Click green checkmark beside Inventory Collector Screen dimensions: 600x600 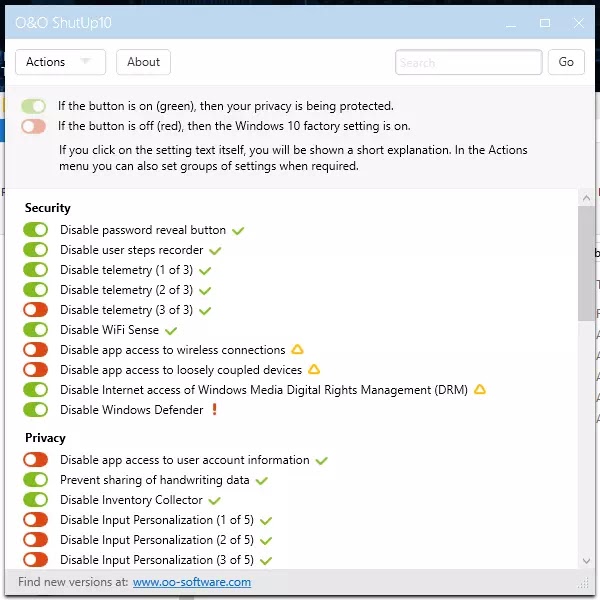[x=215, y=501]
